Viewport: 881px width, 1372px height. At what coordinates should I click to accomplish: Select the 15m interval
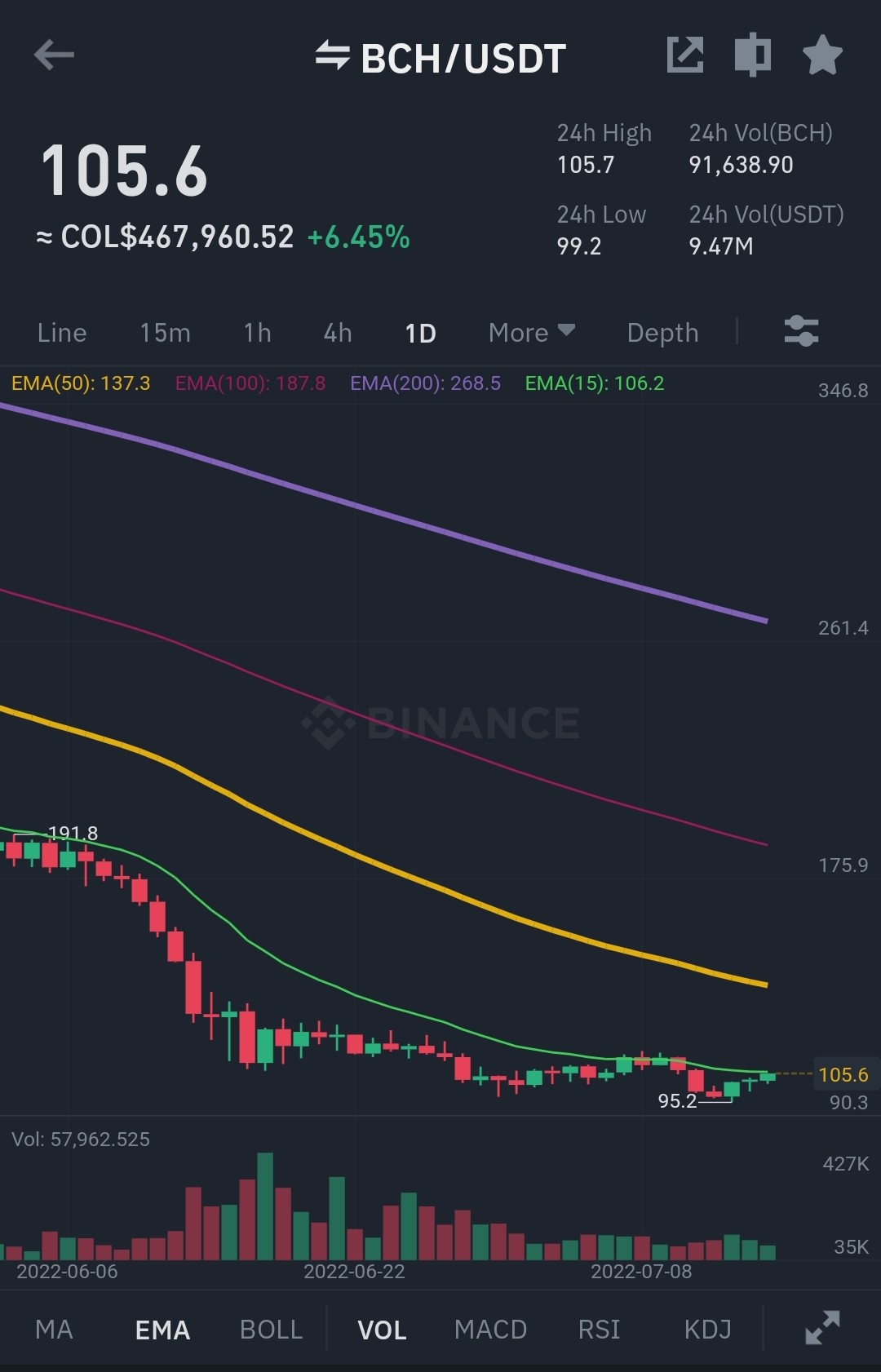(165, 333)
